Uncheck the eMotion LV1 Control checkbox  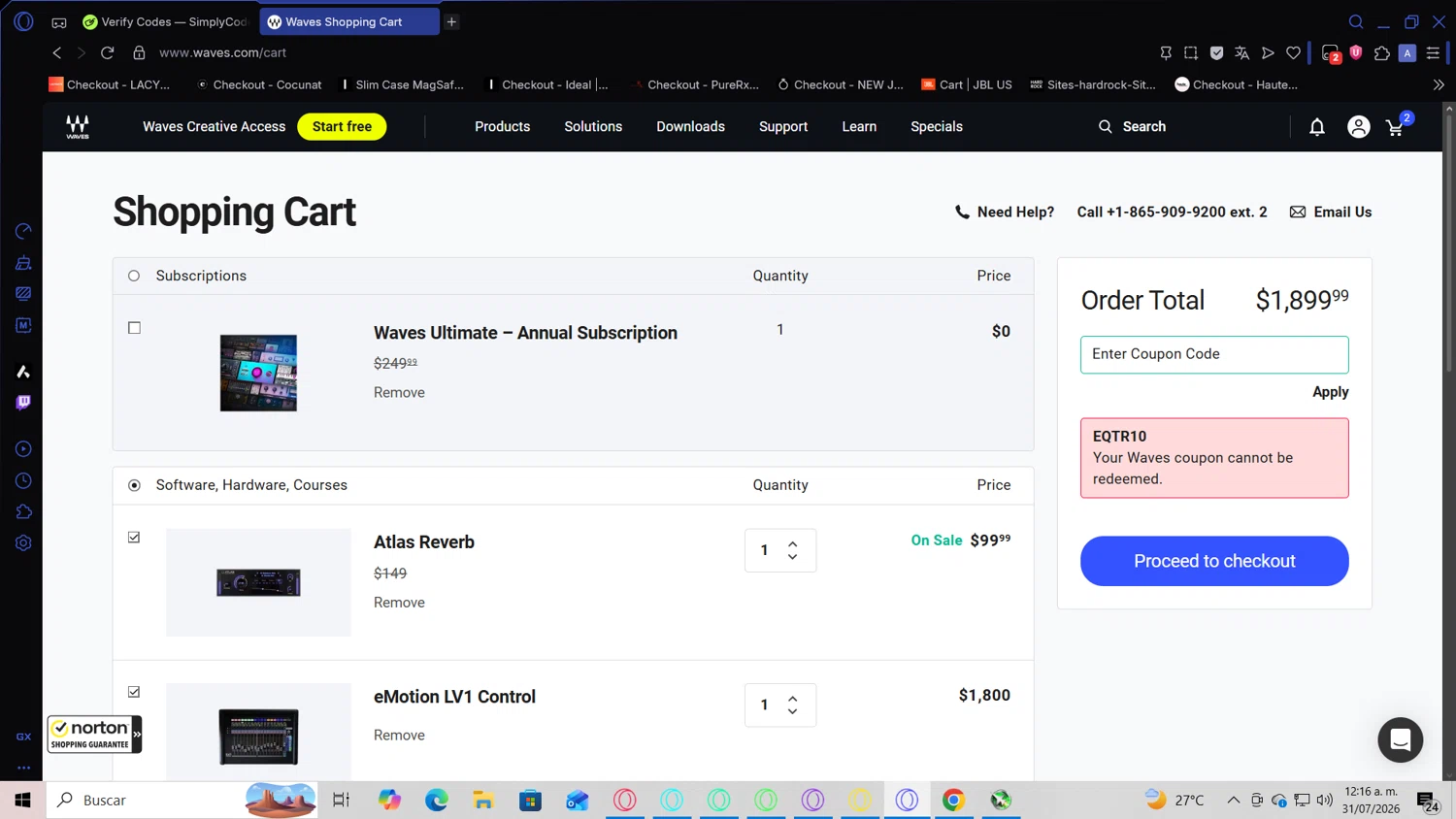134,692
